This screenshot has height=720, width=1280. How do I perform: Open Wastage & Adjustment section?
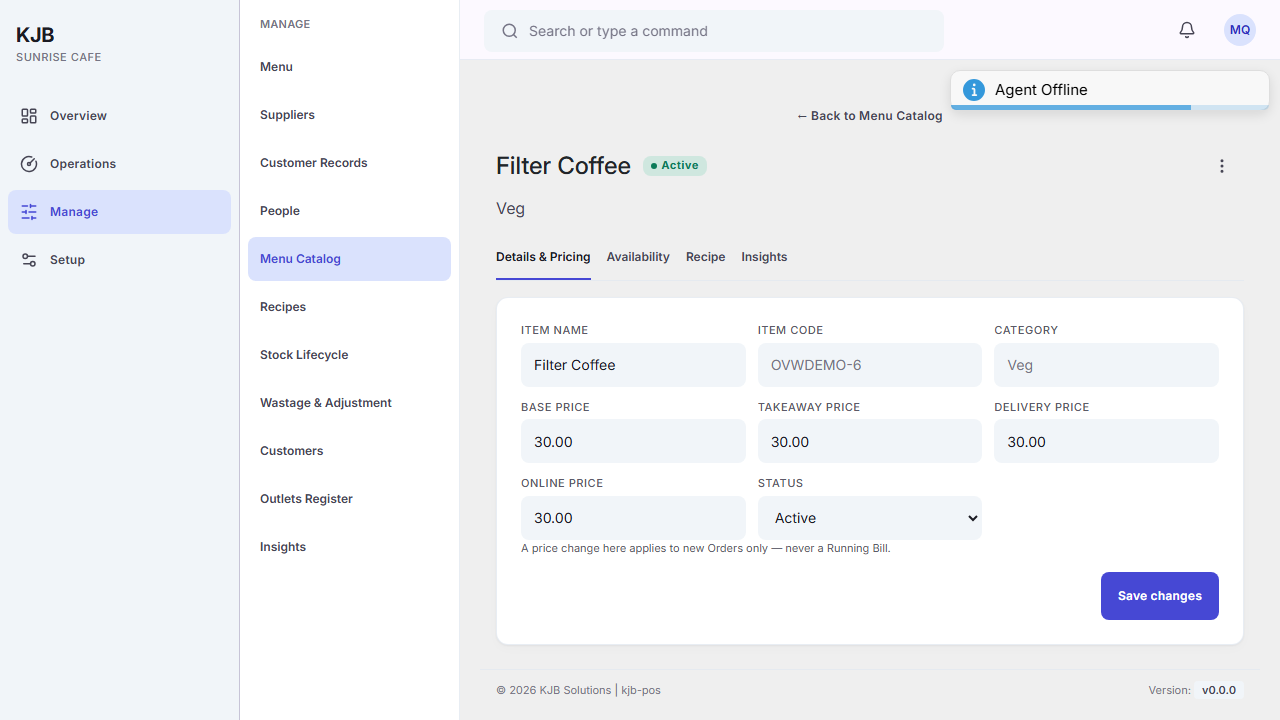pyautogui.click(x=349, y=403)
